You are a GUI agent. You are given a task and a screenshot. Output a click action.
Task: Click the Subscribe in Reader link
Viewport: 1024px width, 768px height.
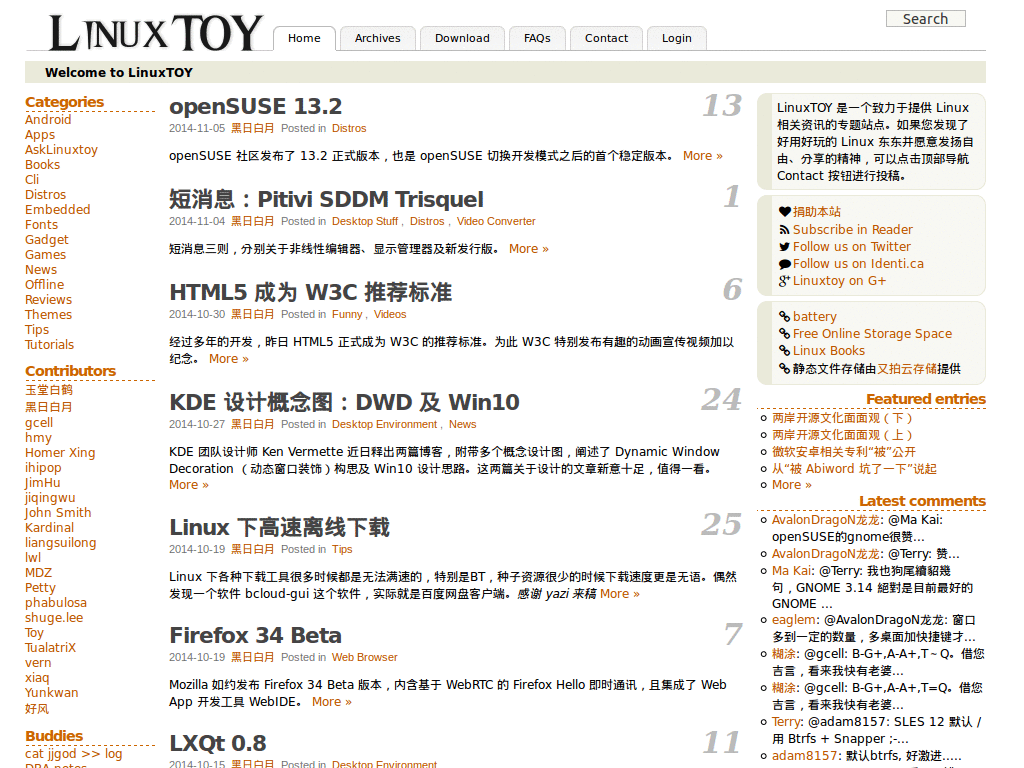853,230
